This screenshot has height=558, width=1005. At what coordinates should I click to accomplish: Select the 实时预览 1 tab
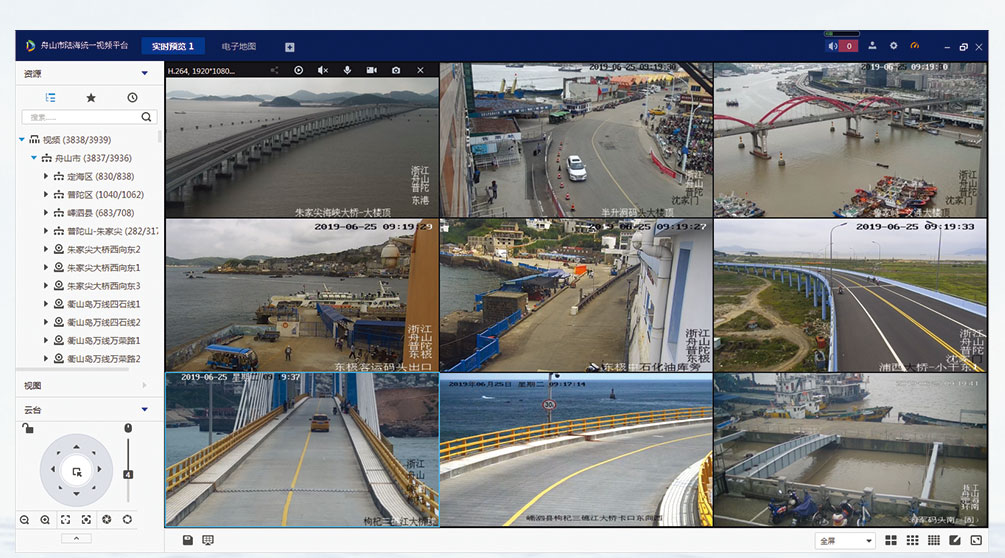click(172, 46)
